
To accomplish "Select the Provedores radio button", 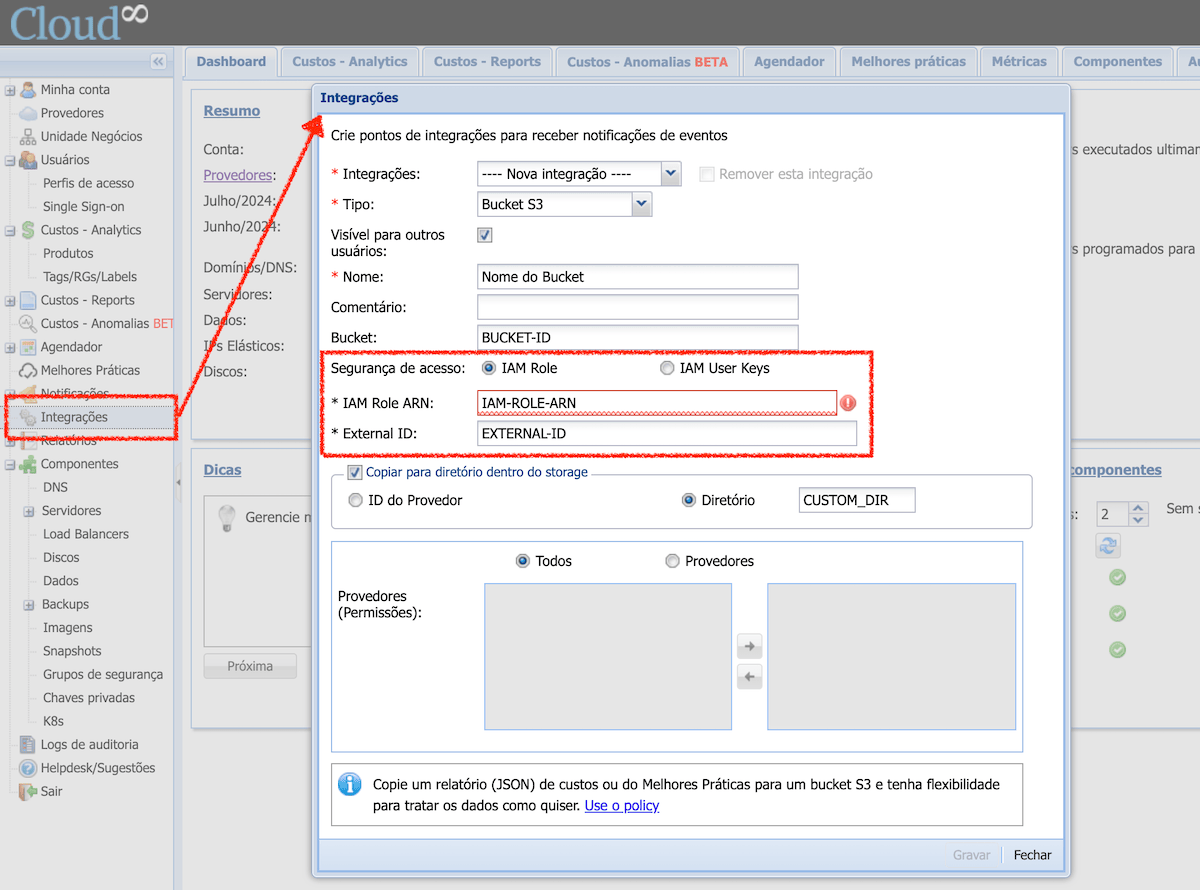I will tap(672, 561).
